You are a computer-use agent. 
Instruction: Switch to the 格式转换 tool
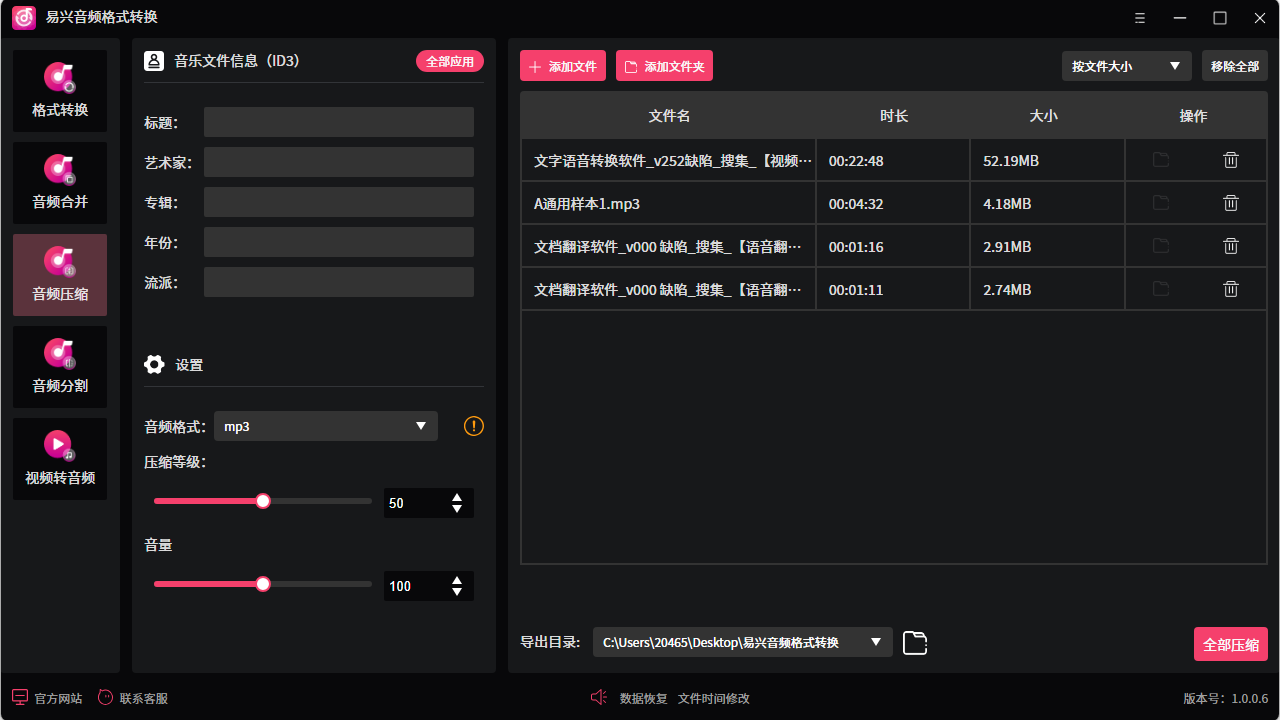coord(59,91)
